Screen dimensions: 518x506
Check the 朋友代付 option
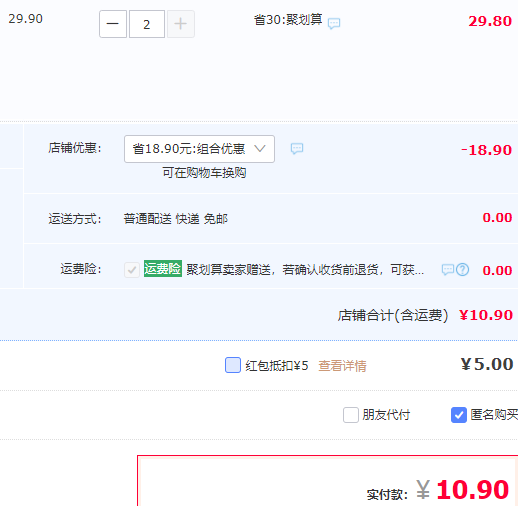click(x=351, y=415)
